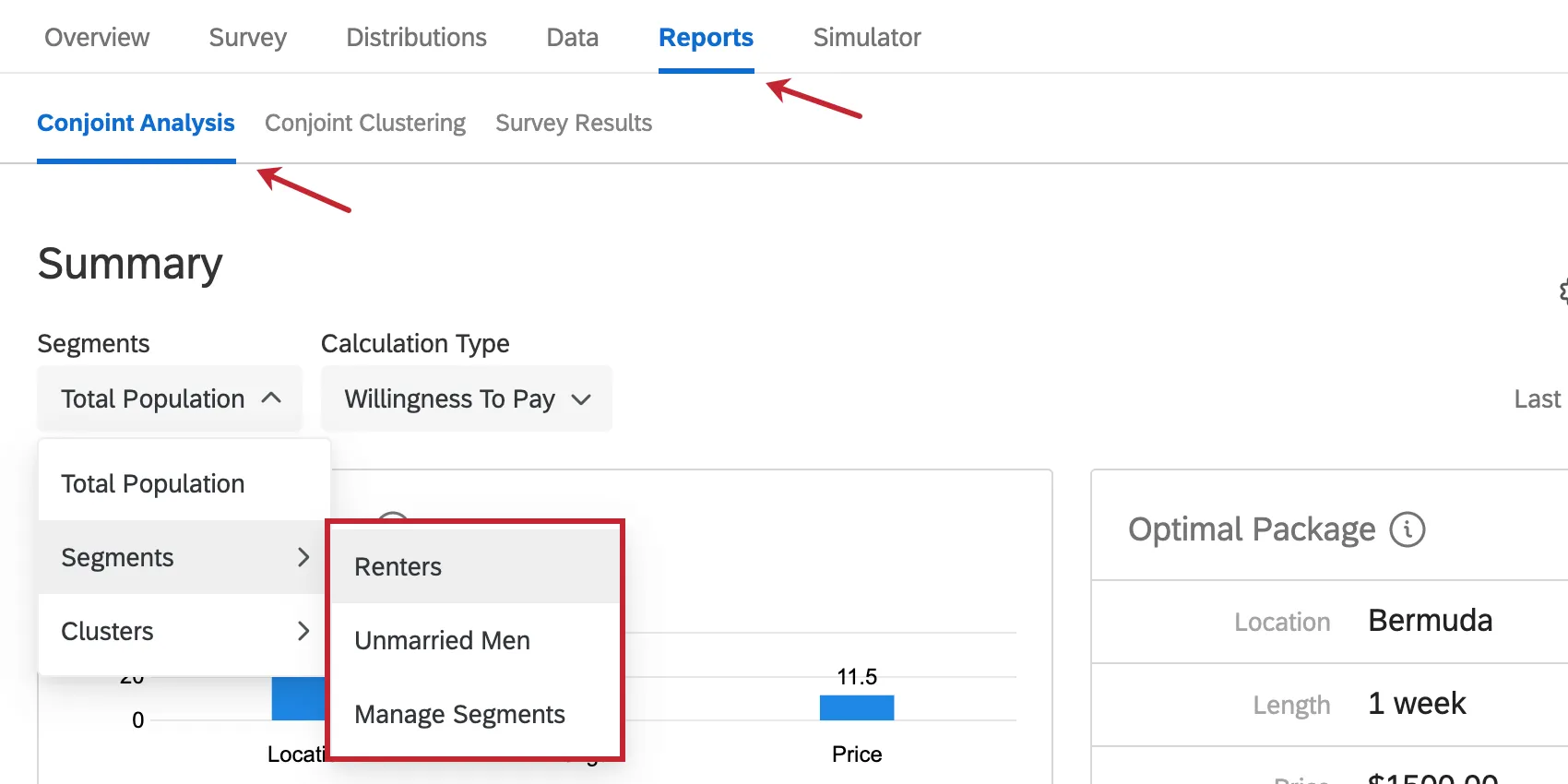Select the Conjoint Analysis tab
1568x784 pixels.
point(136,123)
